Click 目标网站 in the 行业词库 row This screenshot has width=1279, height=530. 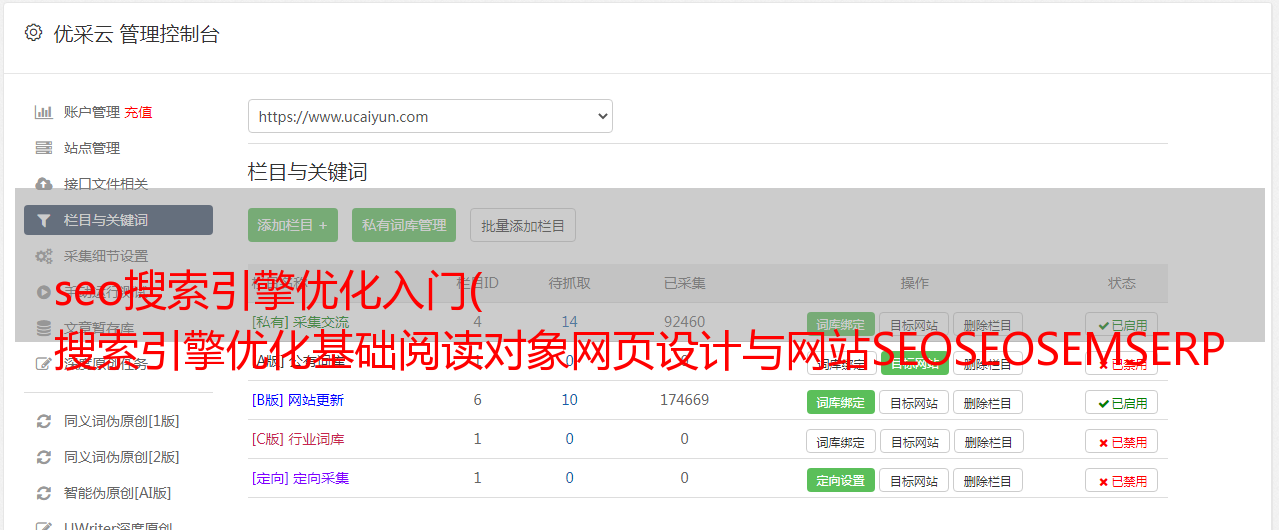click(x=914, y=441)
